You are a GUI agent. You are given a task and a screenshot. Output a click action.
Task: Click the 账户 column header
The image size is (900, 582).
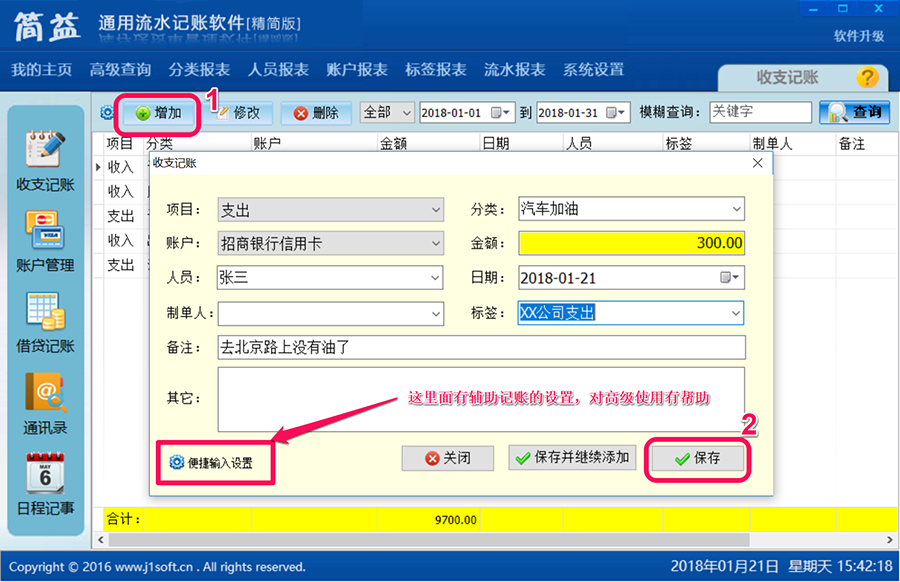314,143
